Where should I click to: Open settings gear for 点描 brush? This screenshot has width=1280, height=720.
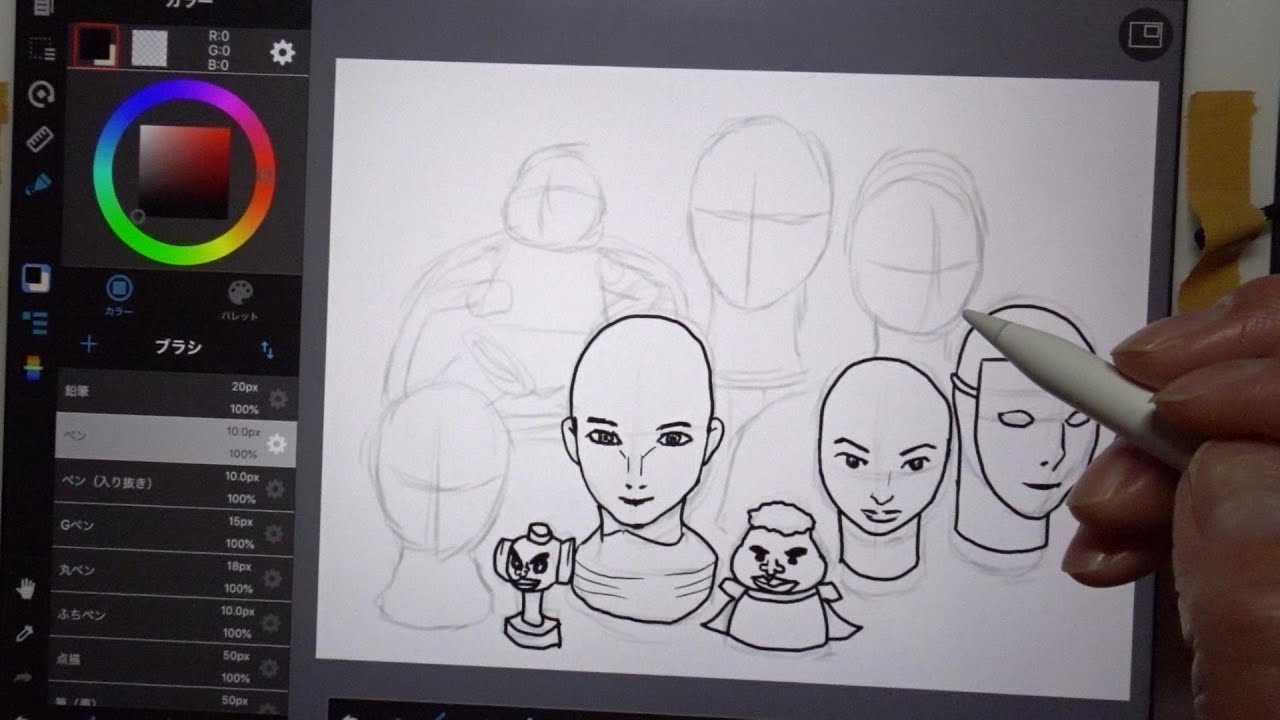269,668
